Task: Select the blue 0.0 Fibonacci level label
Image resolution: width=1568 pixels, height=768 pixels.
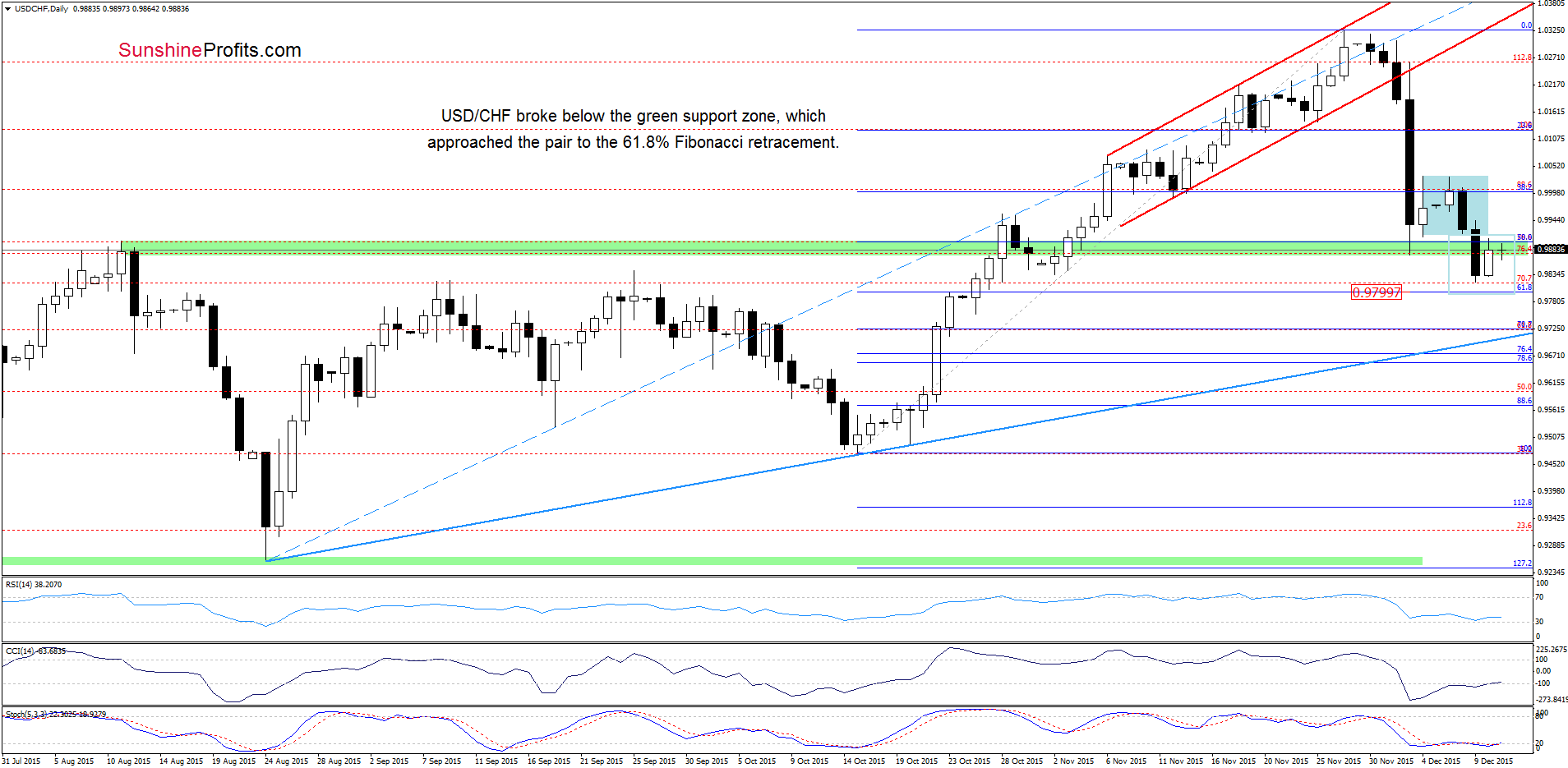Action: (1526, 25)
